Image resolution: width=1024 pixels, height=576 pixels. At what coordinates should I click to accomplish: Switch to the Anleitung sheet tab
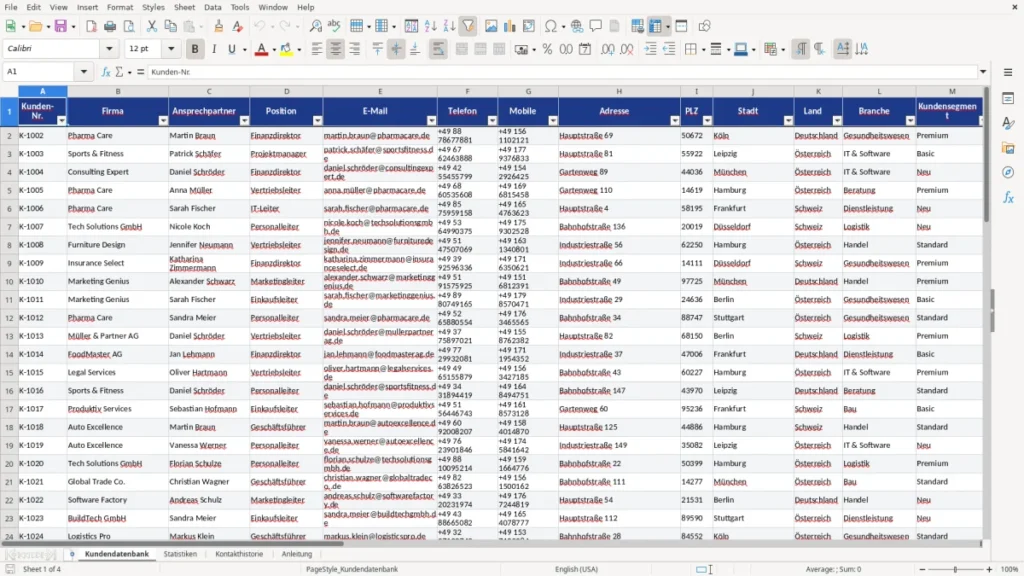tap(296, 554)
